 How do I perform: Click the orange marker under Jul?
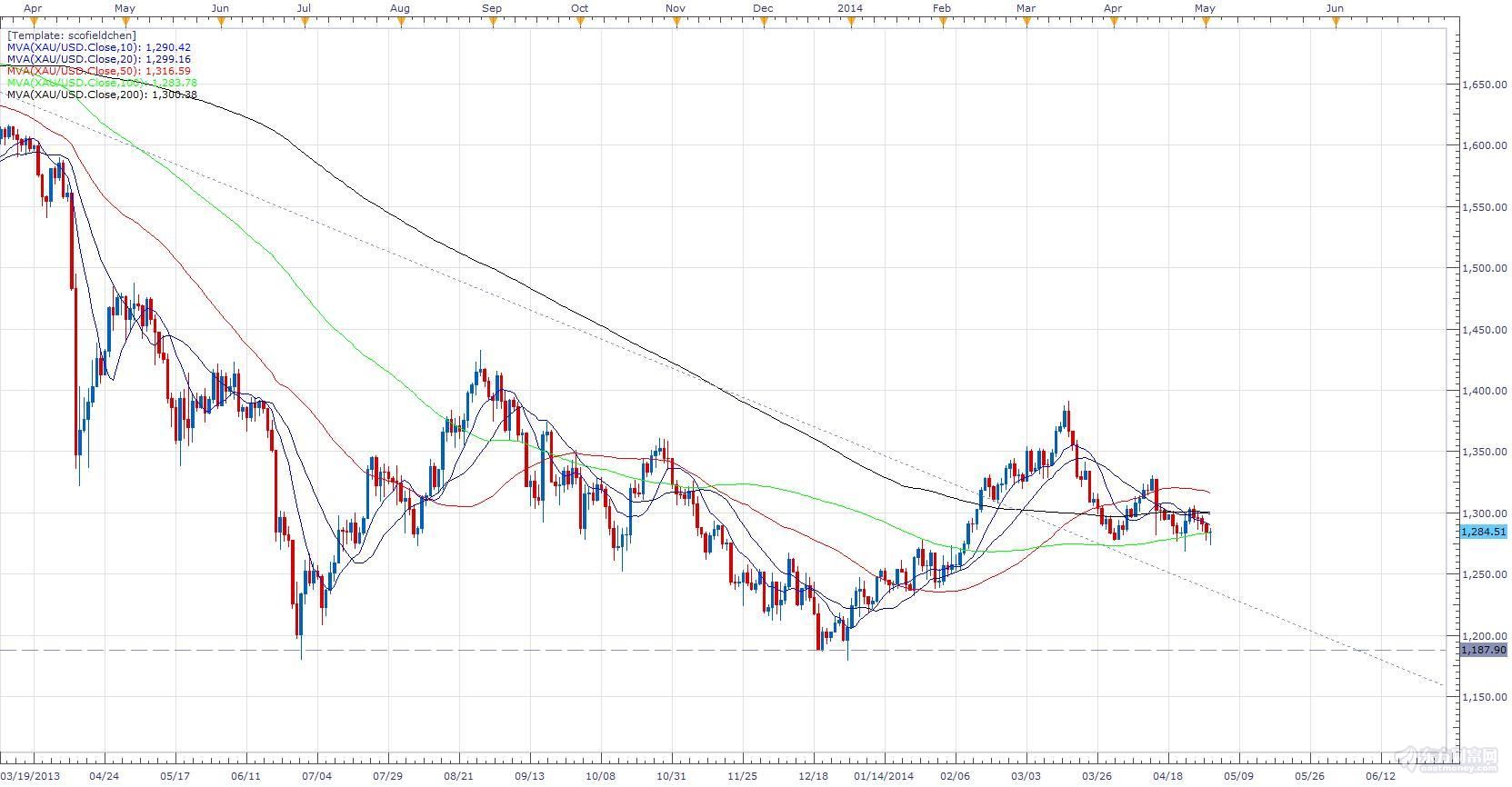304,23
